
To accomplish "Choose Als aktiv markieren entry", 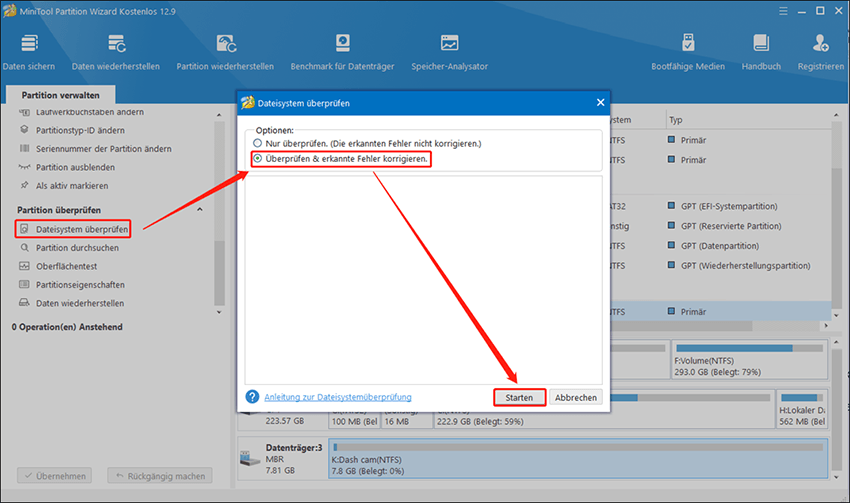I will (x=72, y=185).
